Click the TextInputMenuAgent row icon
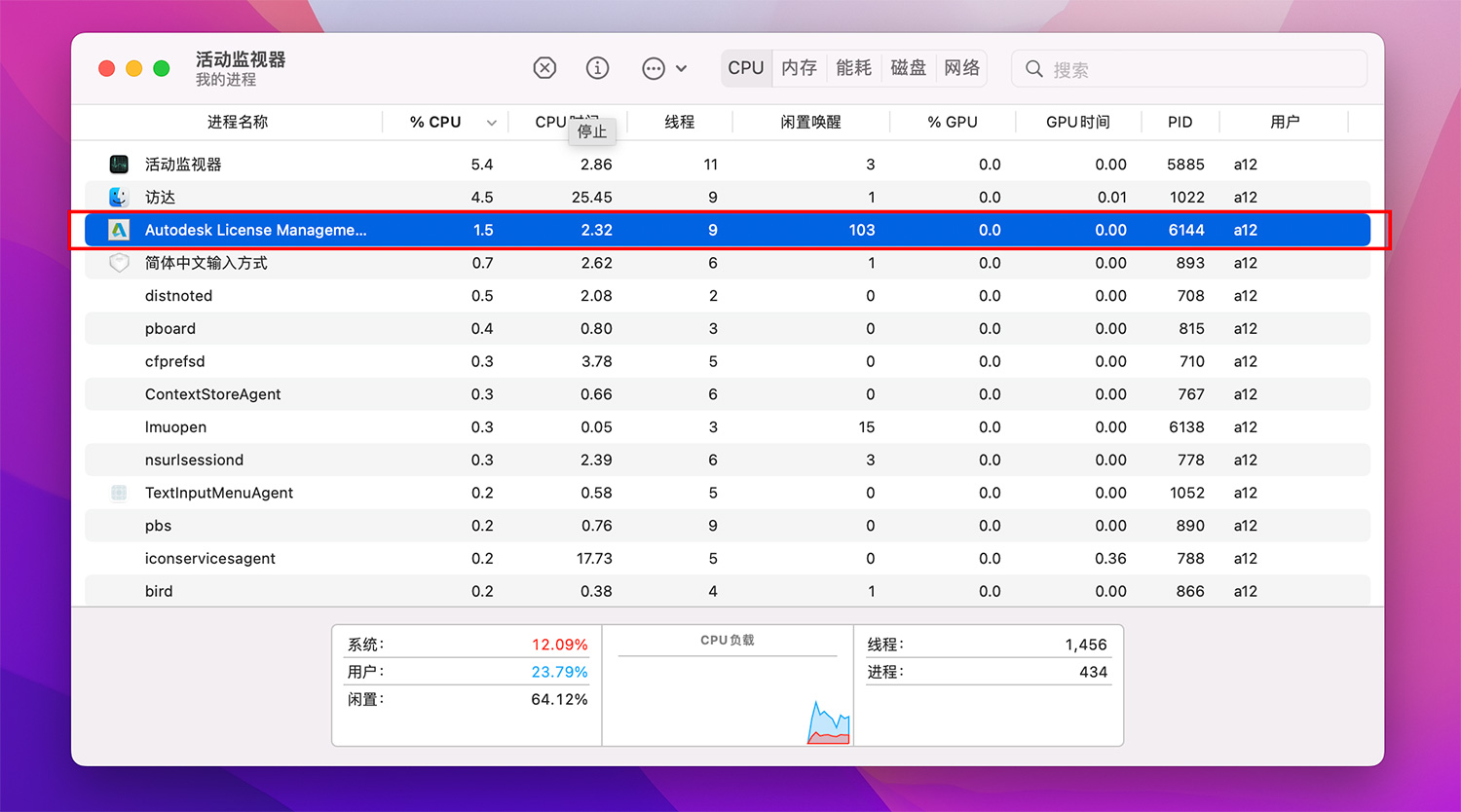 (119, 493)
